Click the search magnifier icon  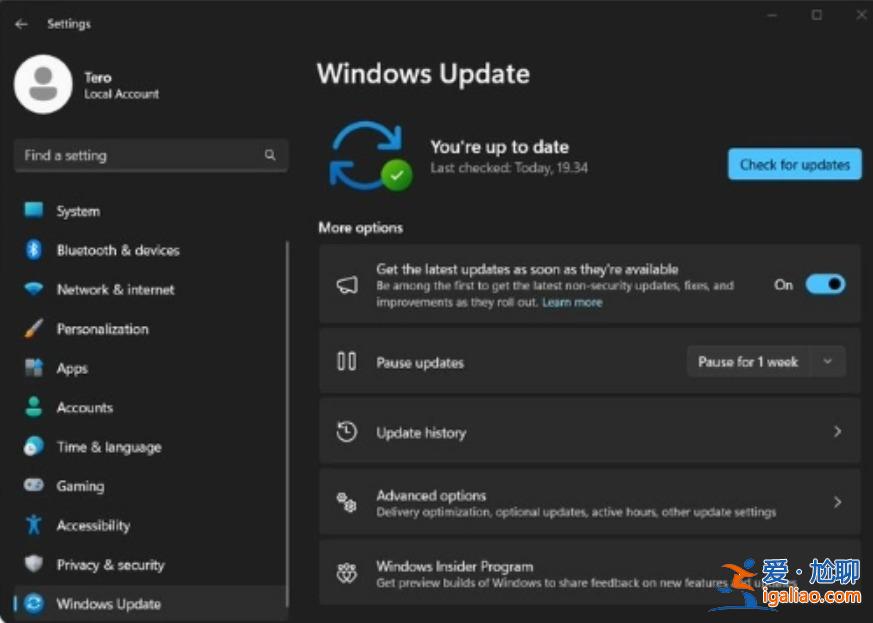(x=270, y=156)
